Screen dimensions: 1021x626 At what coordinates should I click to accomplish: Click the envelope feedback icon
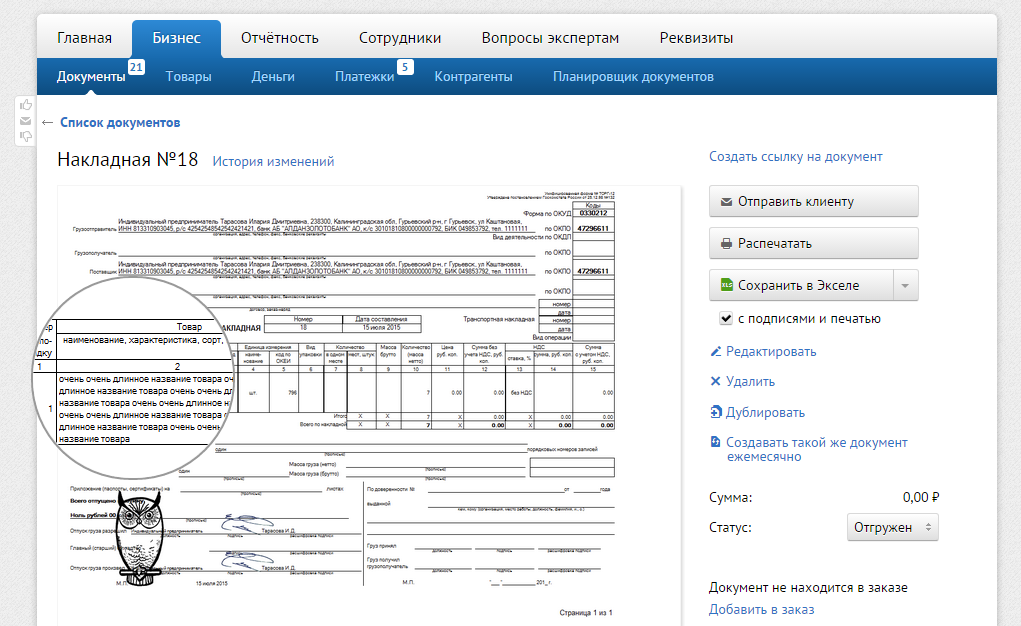pyautogui.click(x=25, y=121)
